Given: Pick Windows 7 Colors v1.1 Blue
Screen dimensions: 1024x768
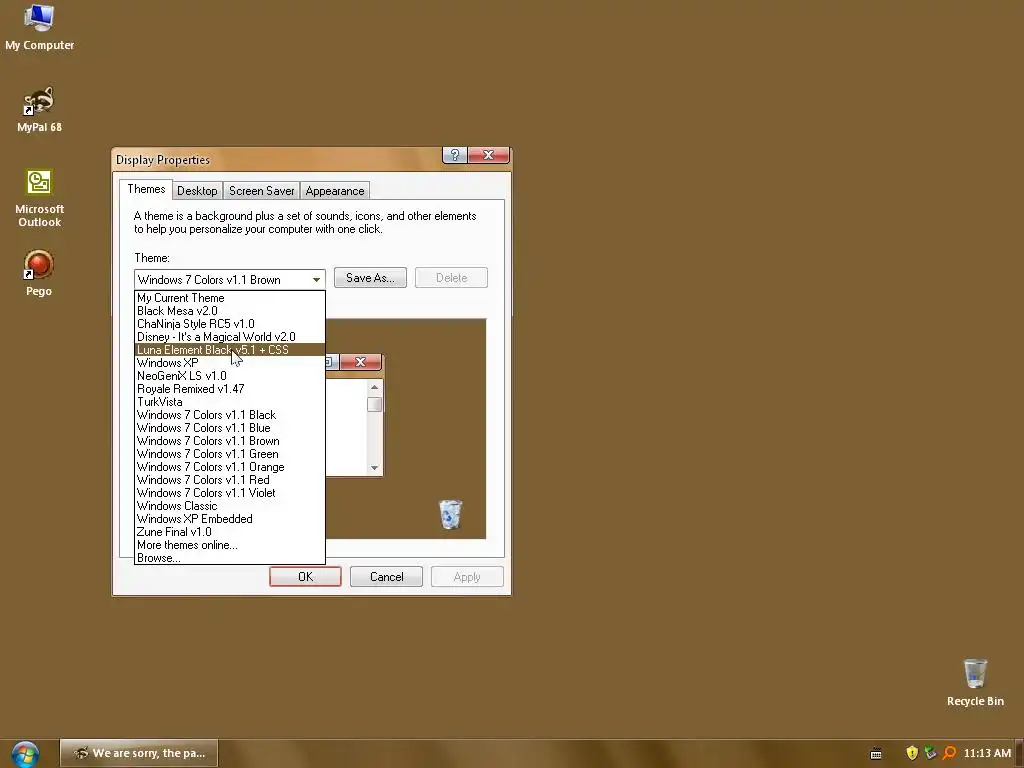Looking at the screenshot, I should coord(230,428).
